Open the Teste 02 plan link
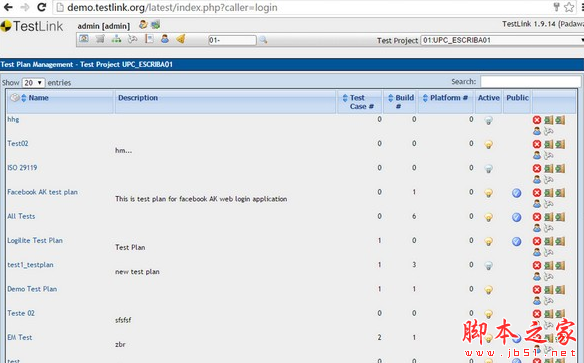Screen dimensions: 584x363 21,313
